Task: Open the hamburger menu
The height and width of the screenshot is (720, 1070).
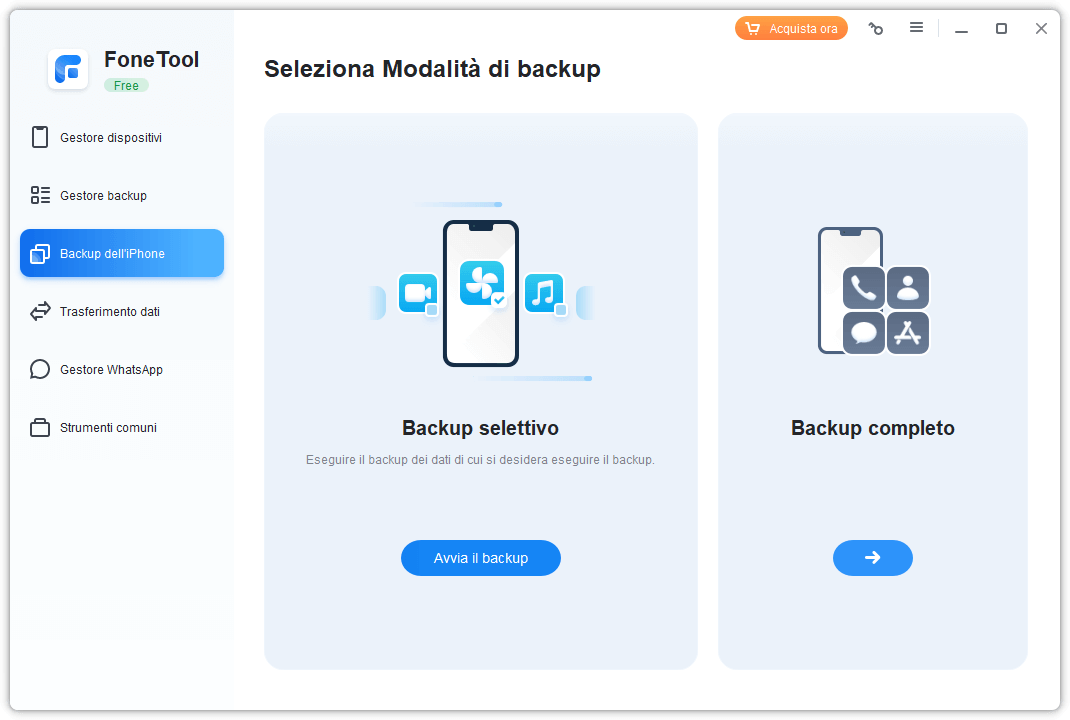Action: pyautogui.click(x=916, y=28)
